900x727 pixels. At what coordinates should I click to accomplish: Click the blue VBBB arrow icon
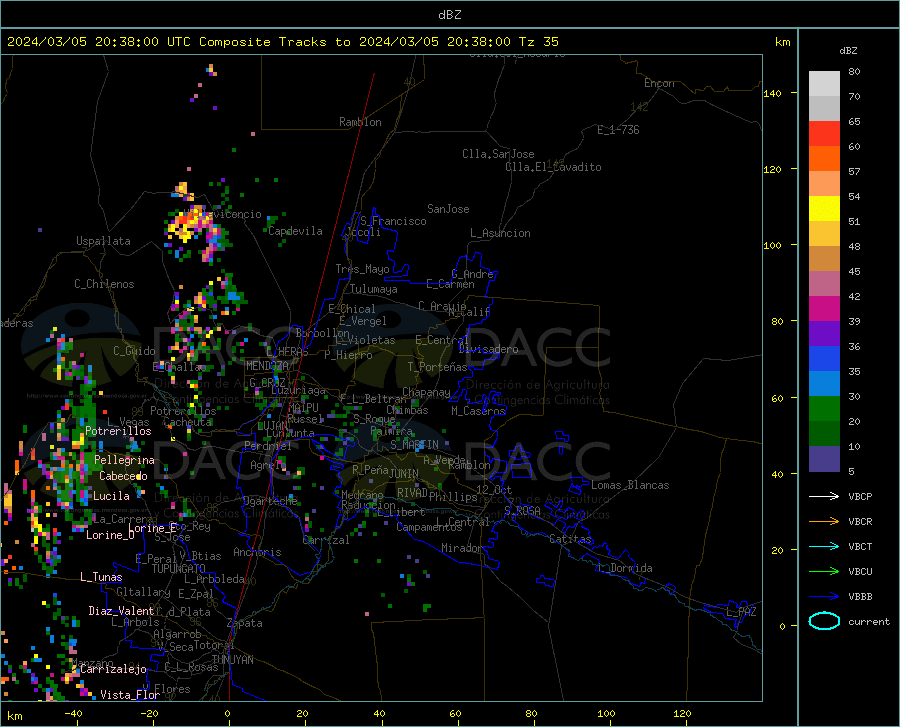[824, 597]
